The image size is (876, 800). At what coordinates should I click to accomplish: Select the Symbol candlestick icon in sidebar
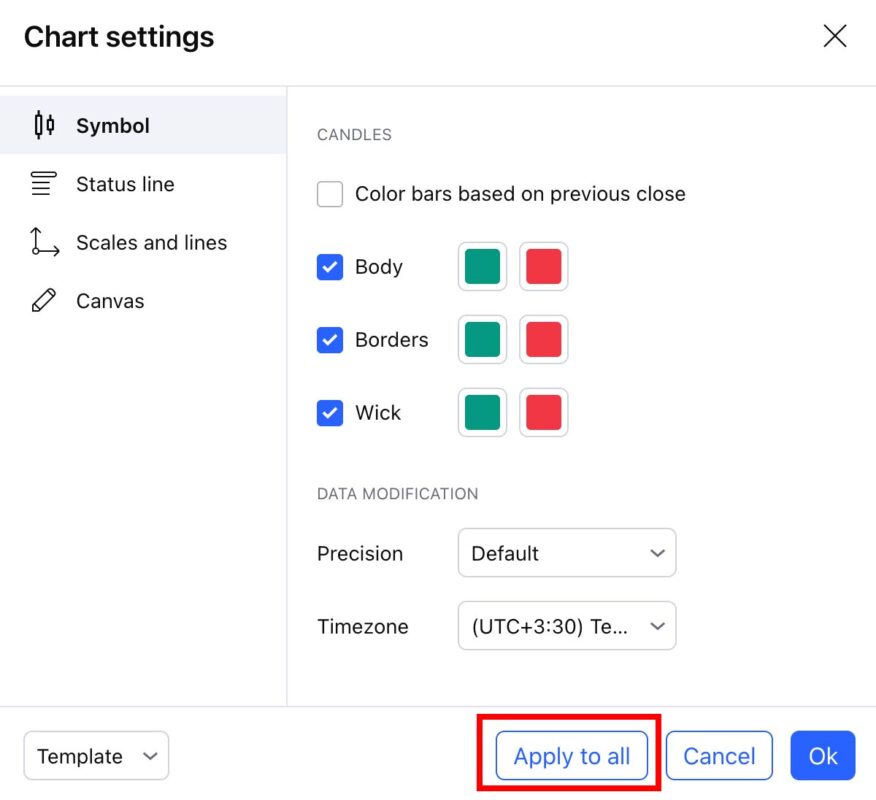[x=42, y=124]
